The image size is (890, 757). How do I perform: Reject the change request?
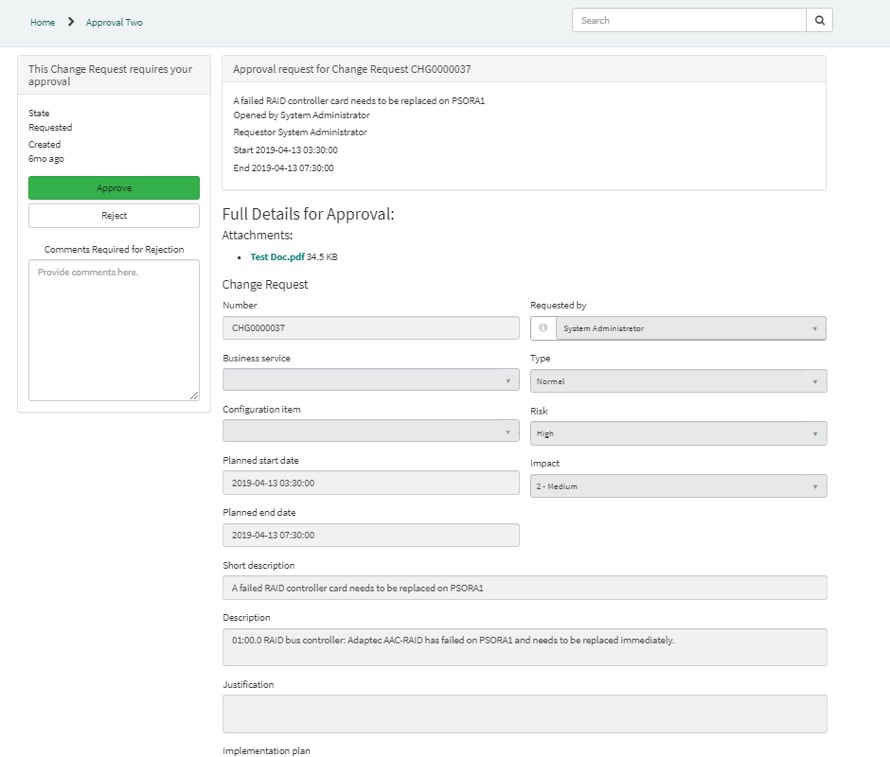114,216
